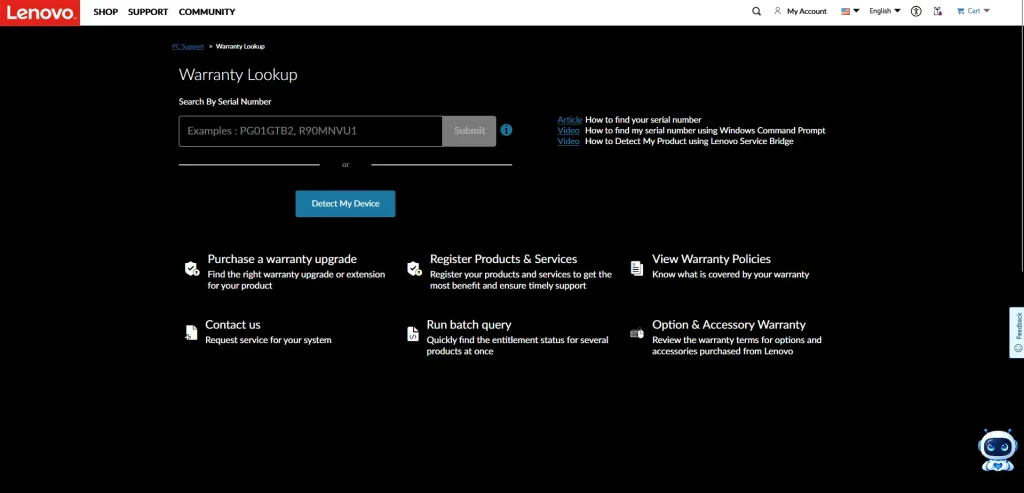
Task: Click the Purchase a warranty upgrade shield icon
Action: (191, 268)
